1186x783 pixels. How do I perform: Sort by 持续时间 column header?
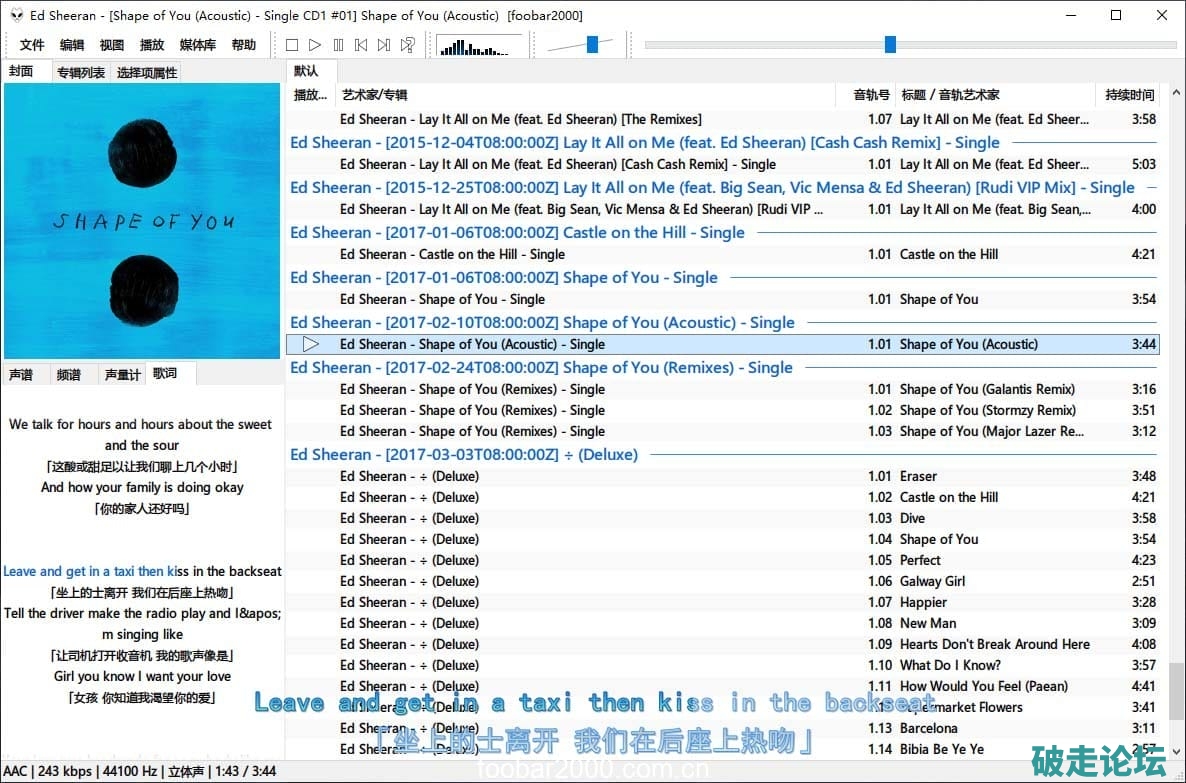[1129, 95]
